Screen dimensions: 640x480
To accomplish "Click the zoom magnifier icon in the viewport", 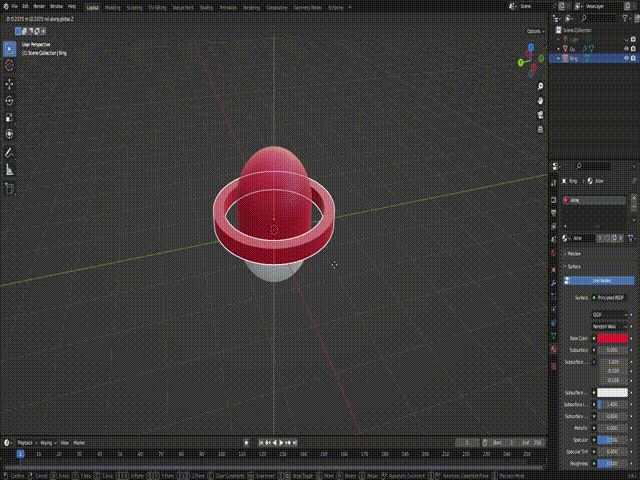I will coord(540,84).
